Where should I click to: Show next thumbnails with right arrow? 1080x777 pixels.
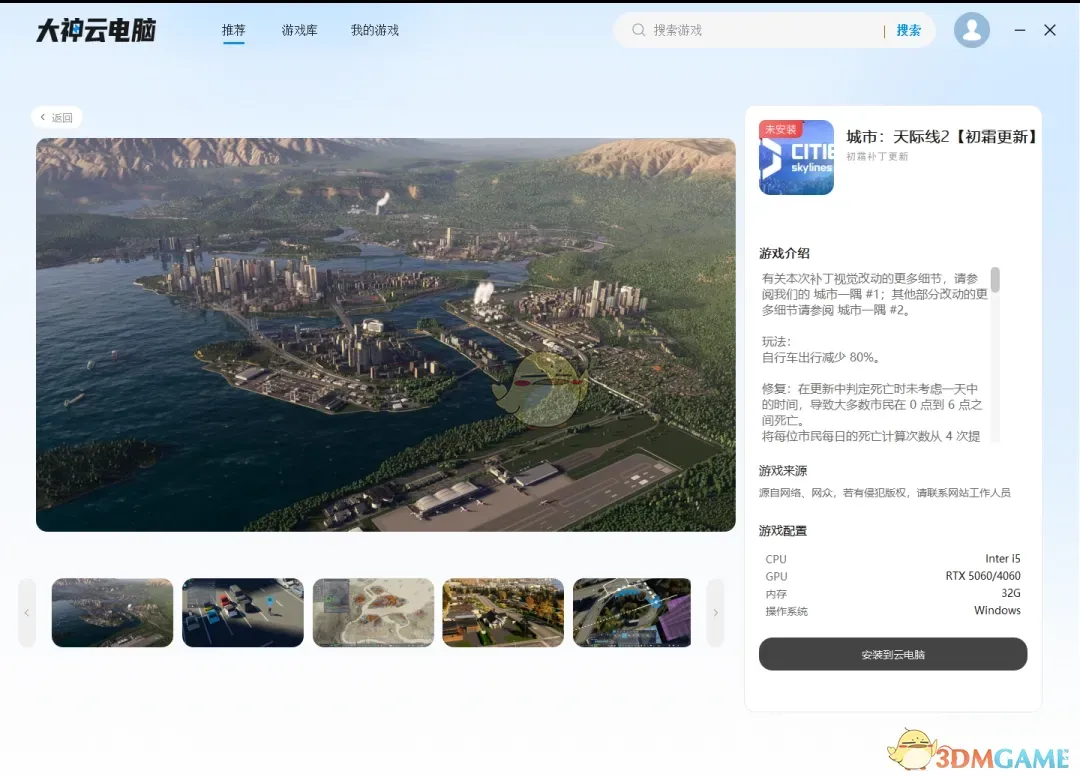[x=715, y=613]
